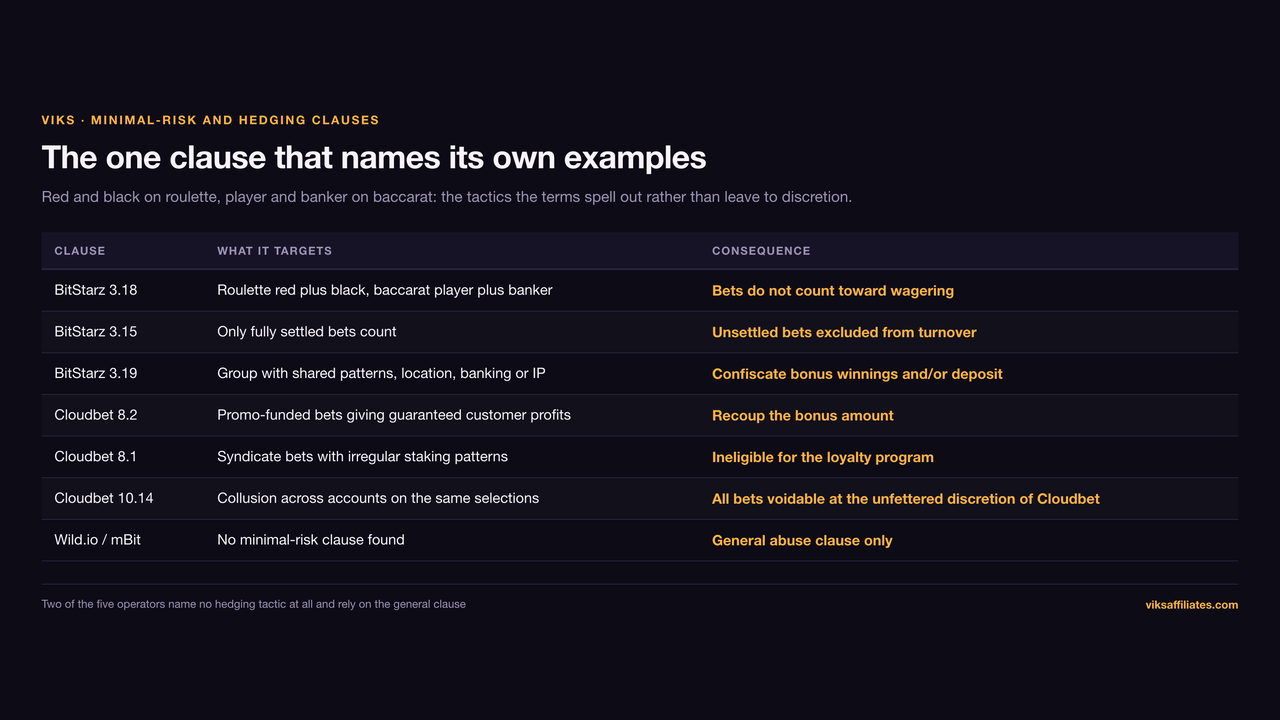1280x720 pixels.
Task: Click "Confiscate bonus winnings and/or deposit"
Action: [857, 374]
